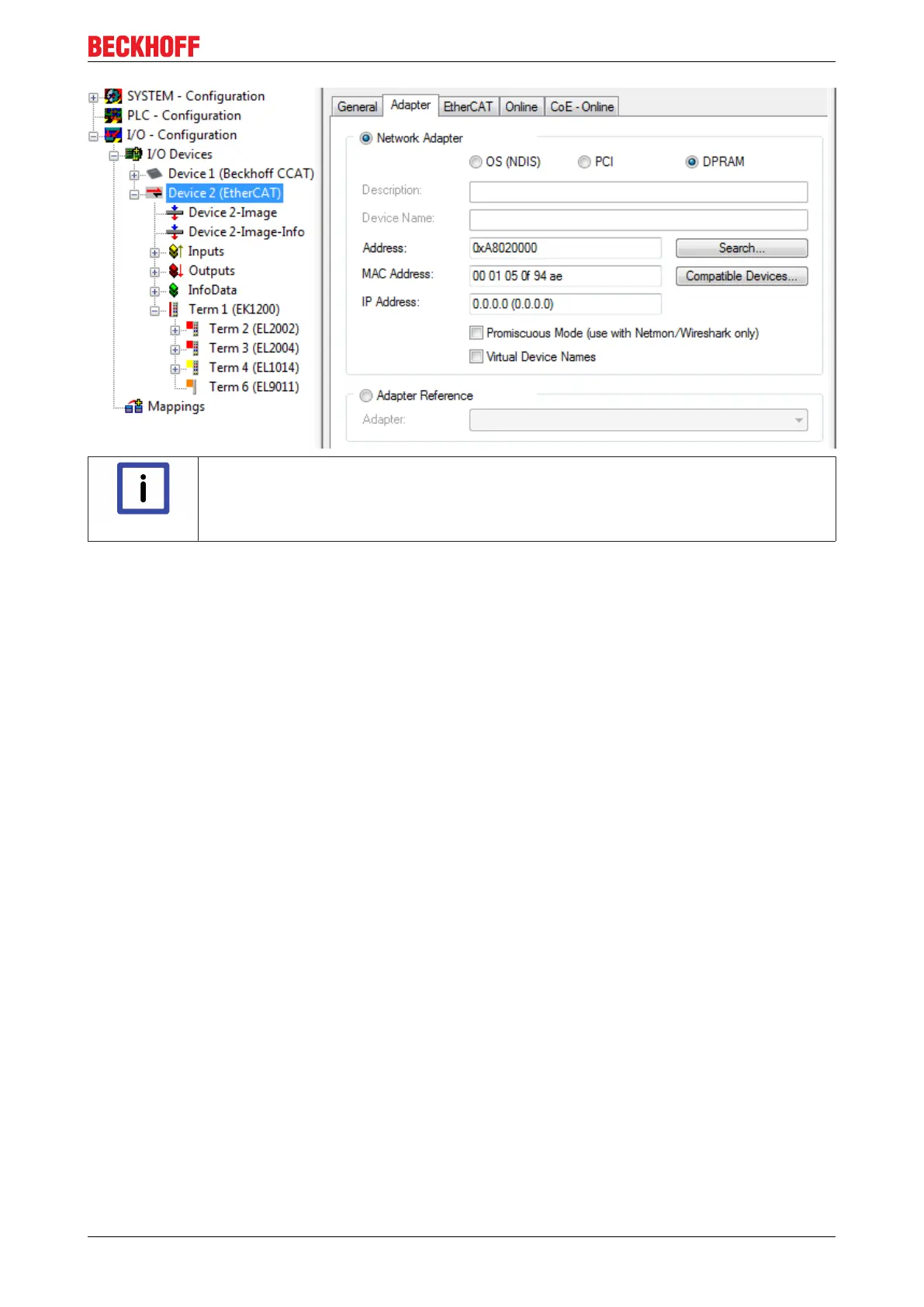Switch to the EtherCAT tab

pos(468,107)
